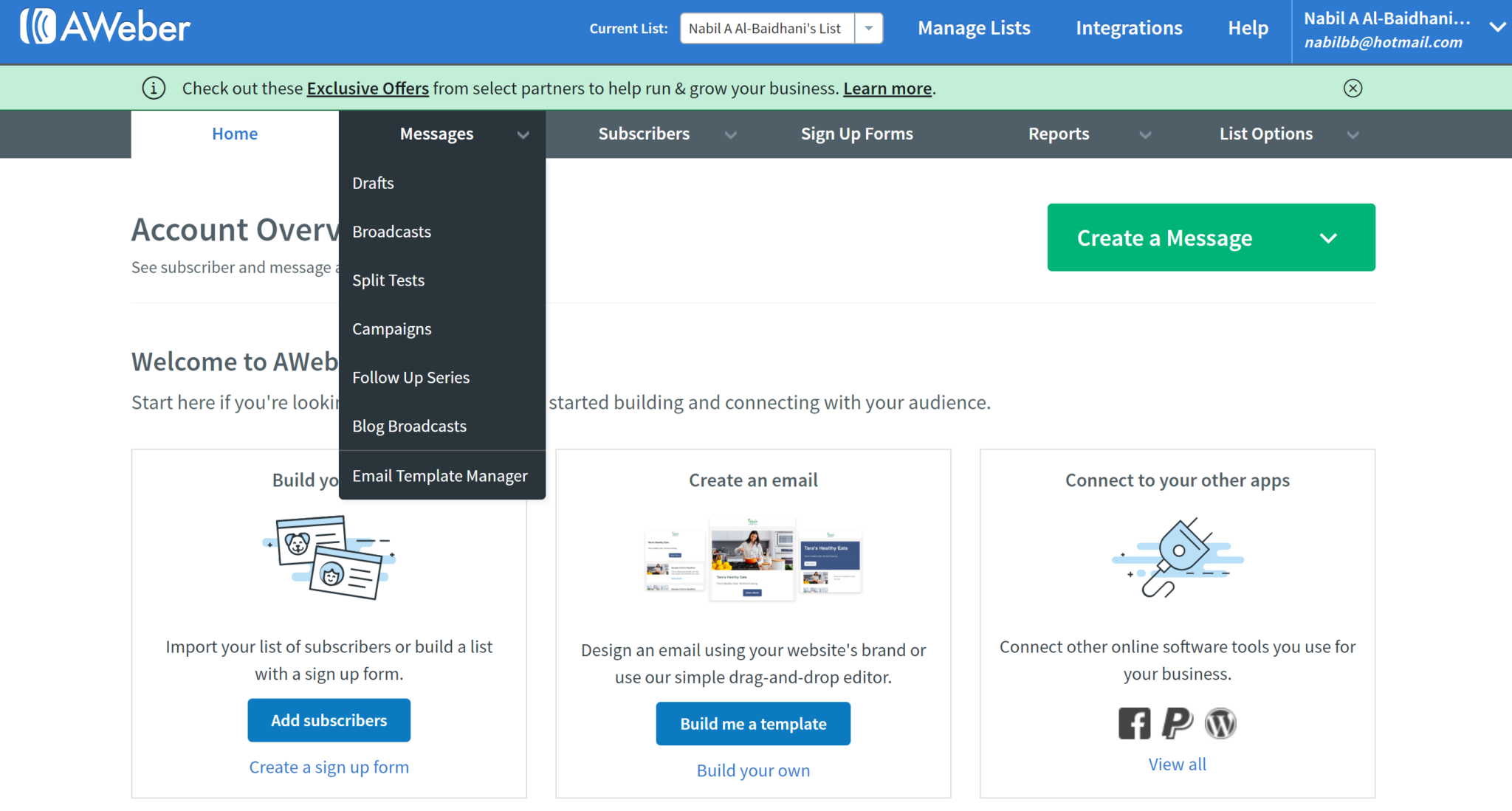
Task: Click the WordPress icon in the apps card
Action: click(1220, 723)
